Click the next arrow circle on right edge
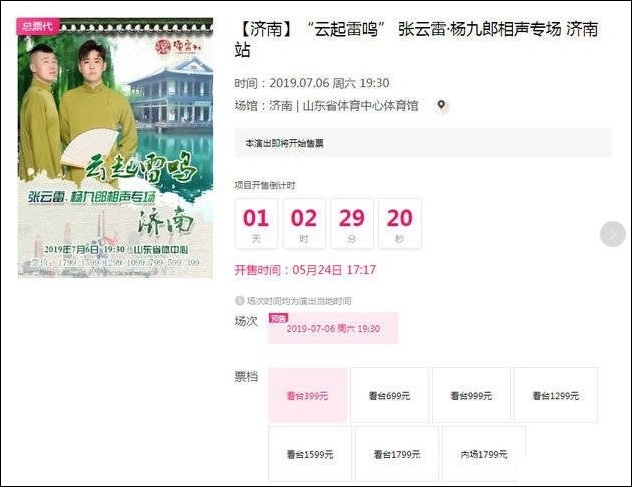 click(613, 234)
